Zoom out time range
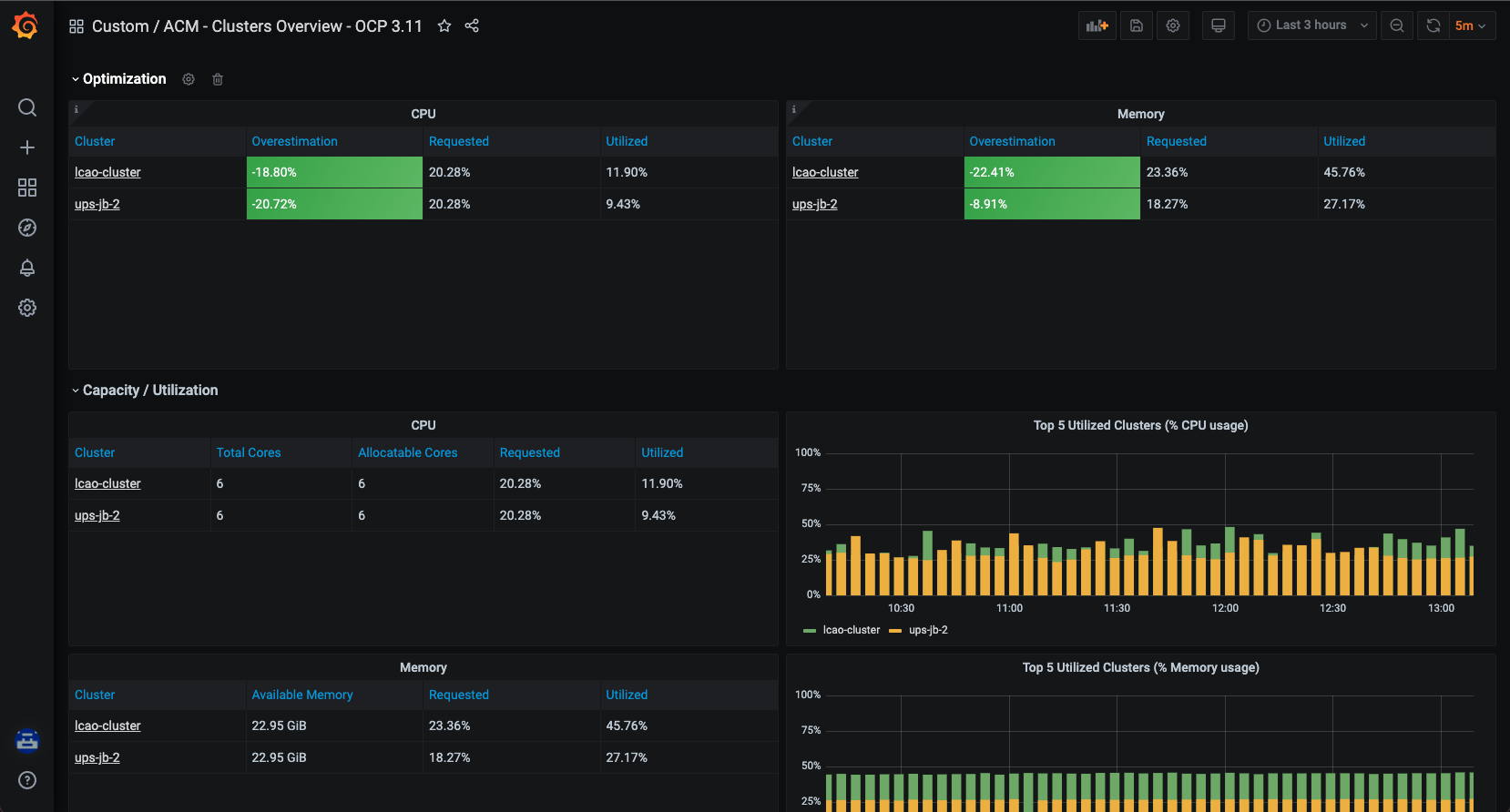 (x=1397, y=25)
